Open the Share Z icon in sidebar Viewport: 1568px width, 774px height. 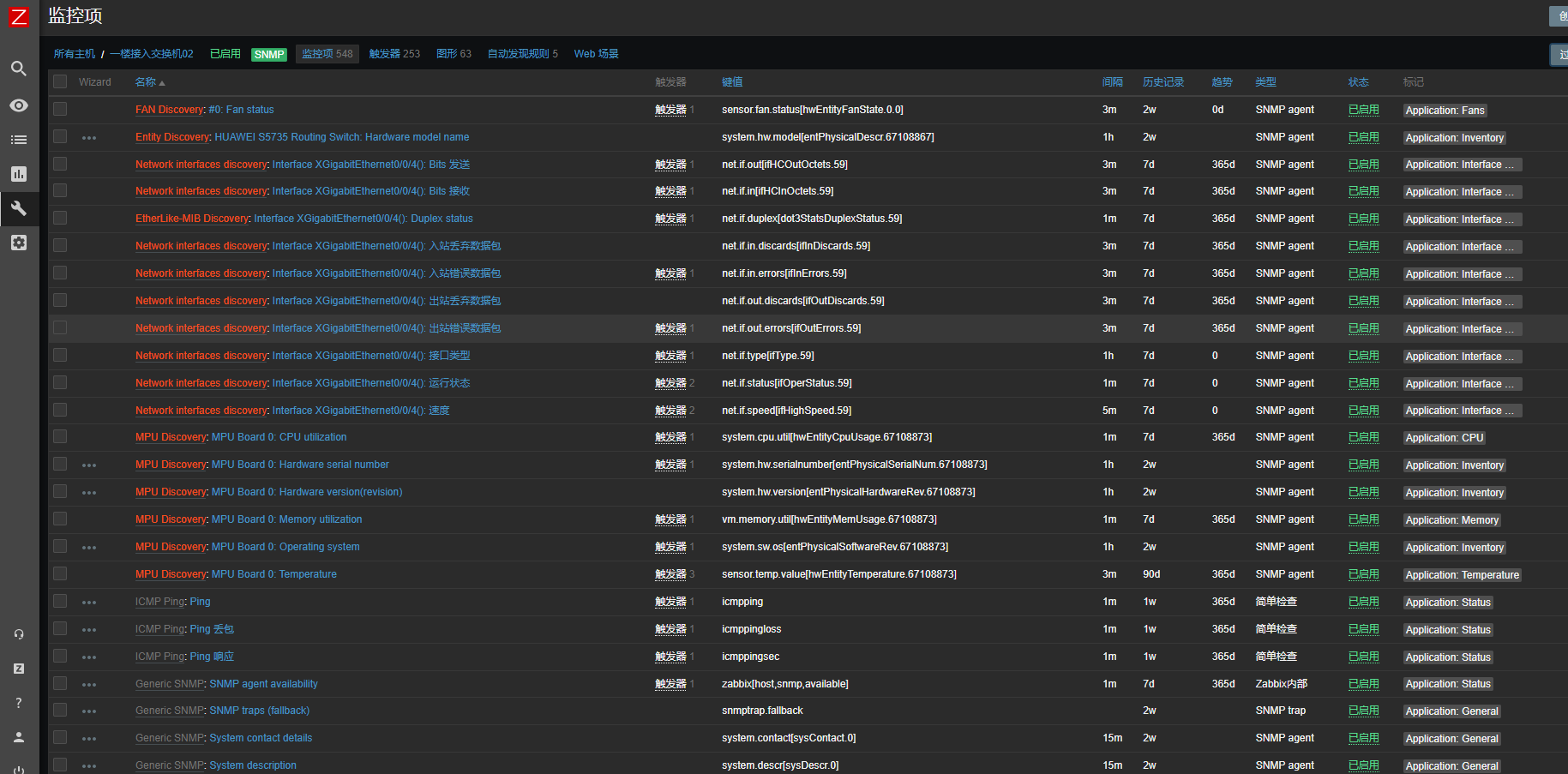coord(19,669)
